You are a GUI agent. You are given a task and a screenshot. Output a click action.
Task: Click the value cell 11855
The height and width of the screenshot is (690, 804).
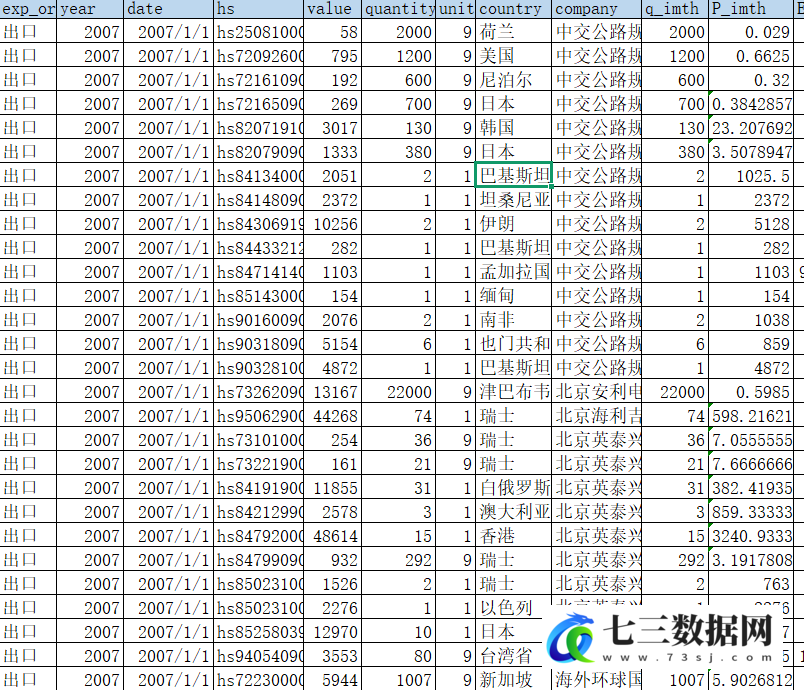click(x=332, y=488)
